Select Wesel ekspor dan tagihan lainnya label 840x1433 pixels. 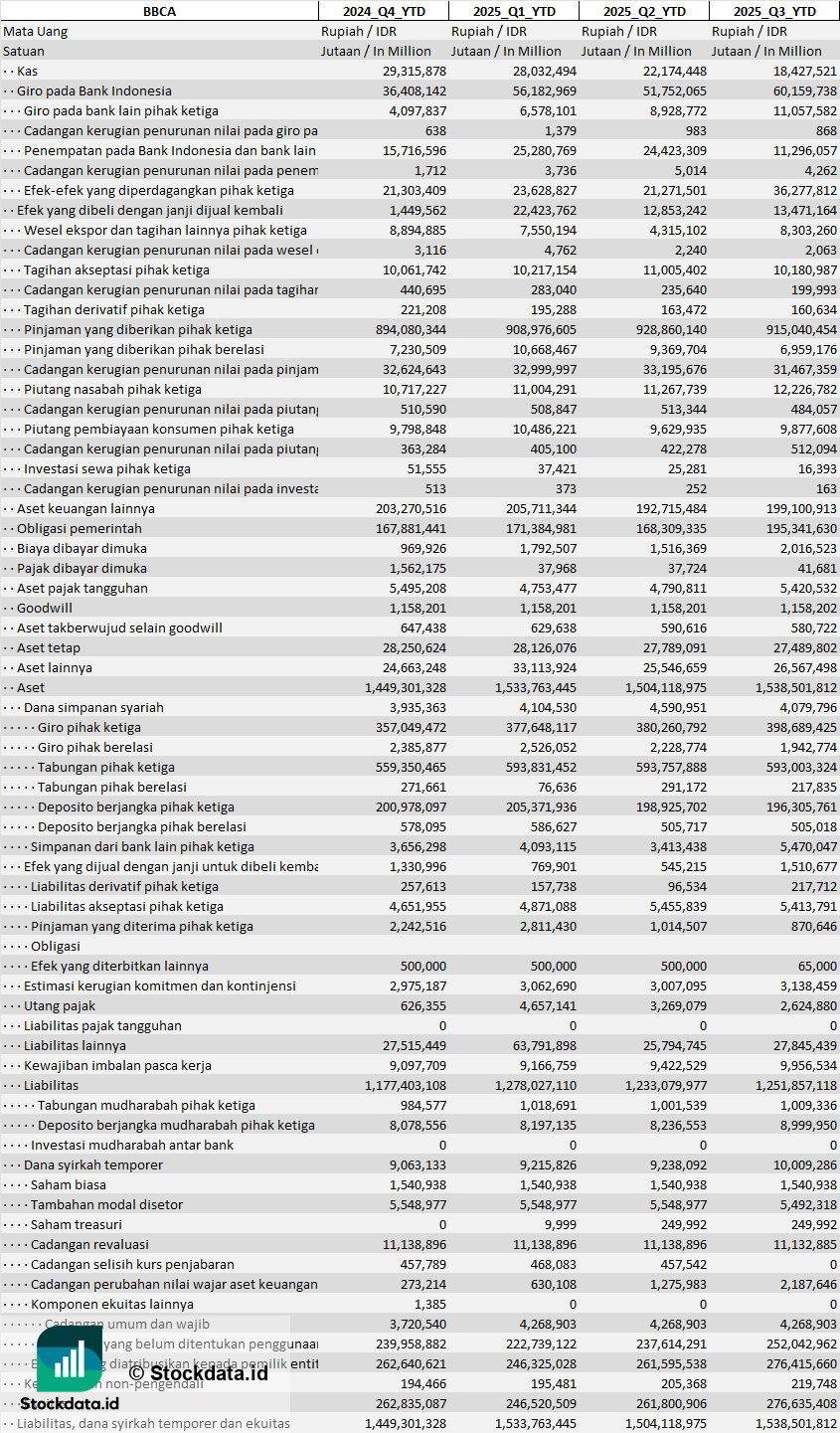pos(165,230)
